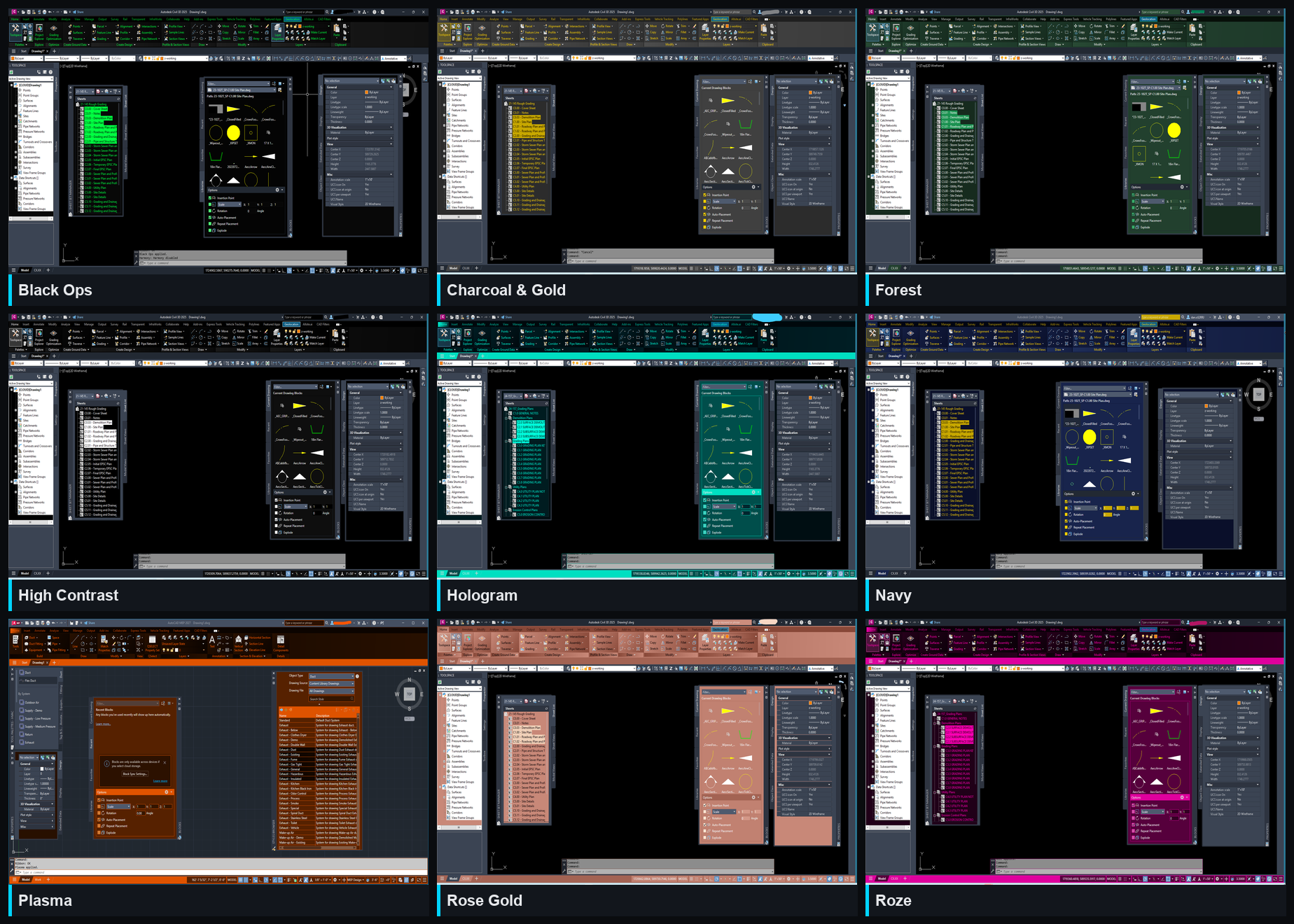Image resolution: width=1294 pixels, height=924 pixels.
Task: Click the Share button in Black Ops screenshot
Action: (78, 12)
